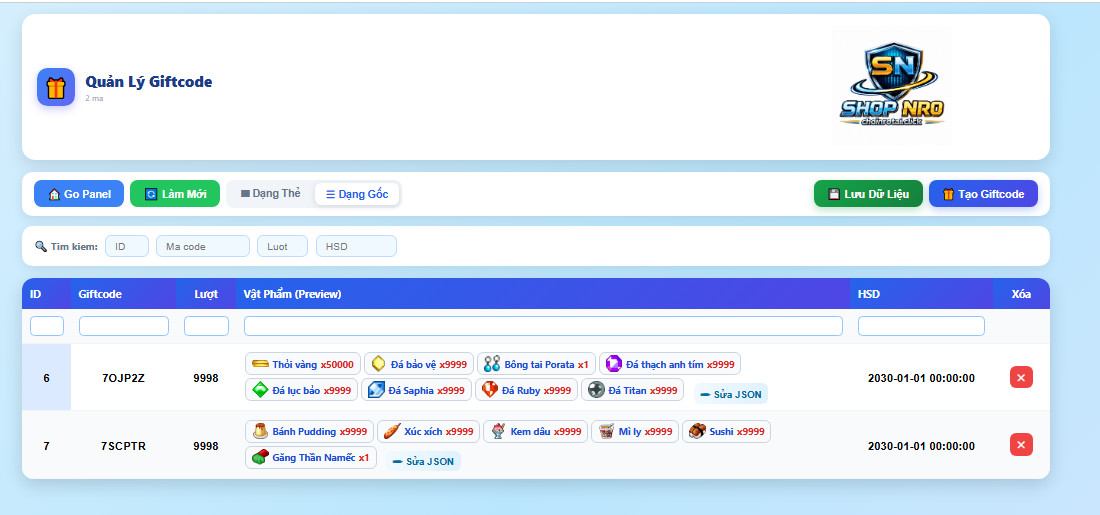Focus the HSD search field
This screenshot has width=1100, height=515.
(356, 246)
